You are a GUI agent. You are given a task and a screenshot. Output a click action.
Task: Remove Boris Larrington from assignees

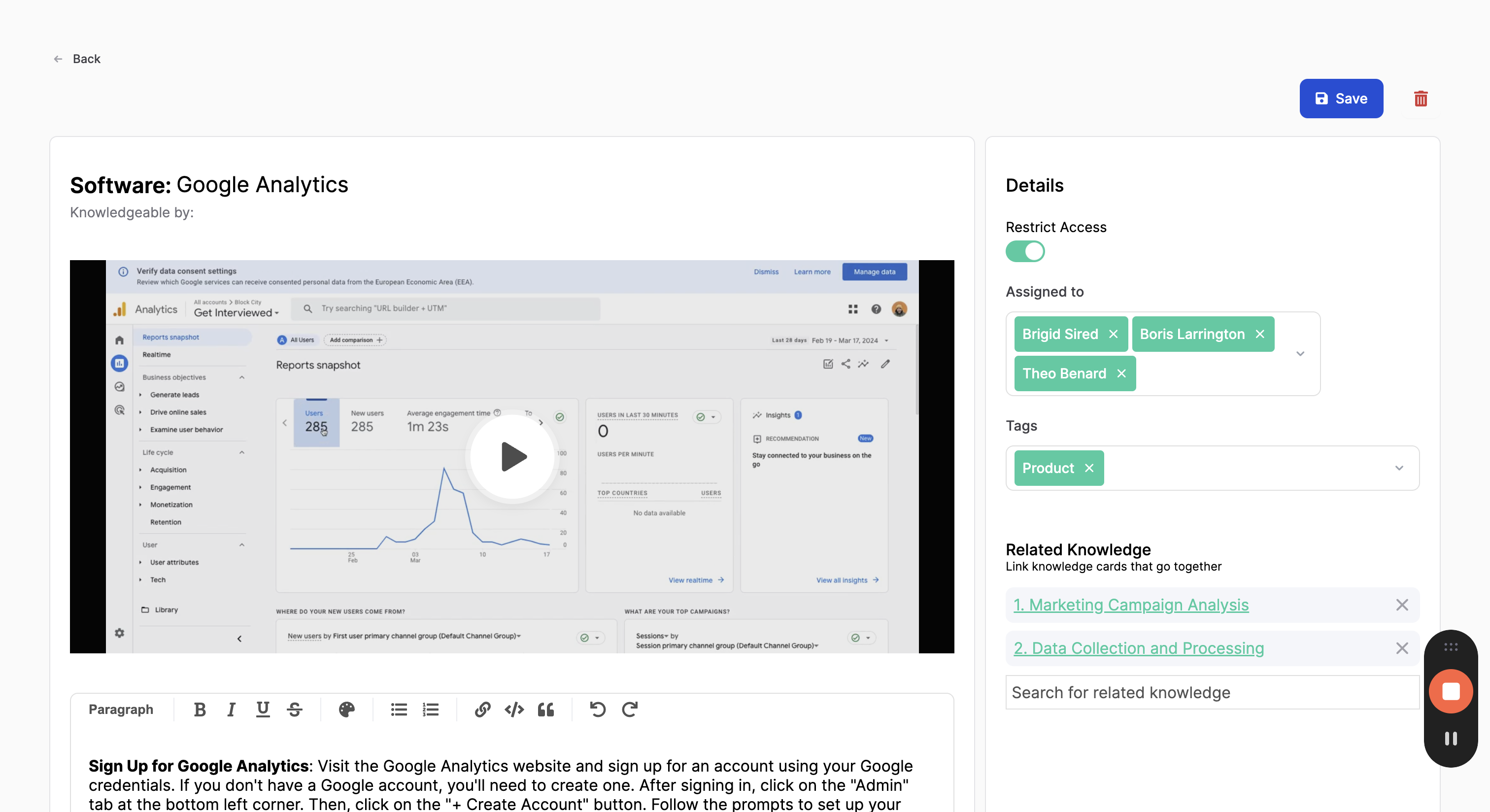[x=1260, y=334]
